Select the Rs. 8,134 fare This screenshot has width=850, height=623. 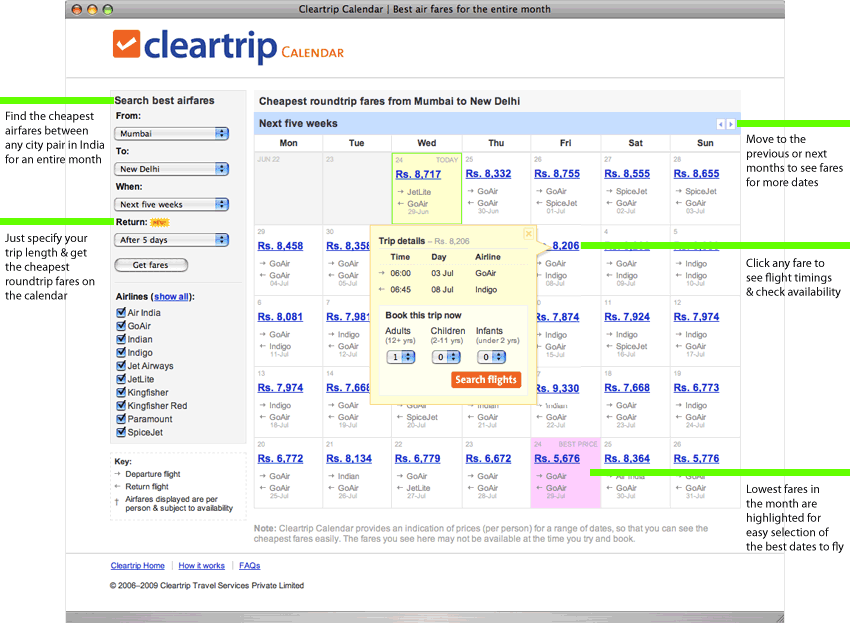pyautogui.click(x=349, y=459)
